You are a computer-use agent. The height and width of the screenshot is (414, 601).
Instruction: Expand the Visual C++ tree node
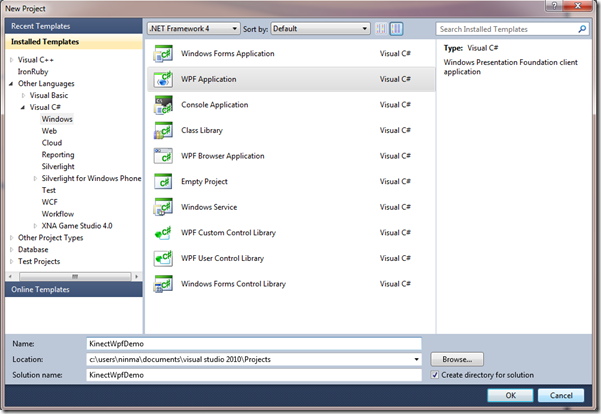point(12,61)
